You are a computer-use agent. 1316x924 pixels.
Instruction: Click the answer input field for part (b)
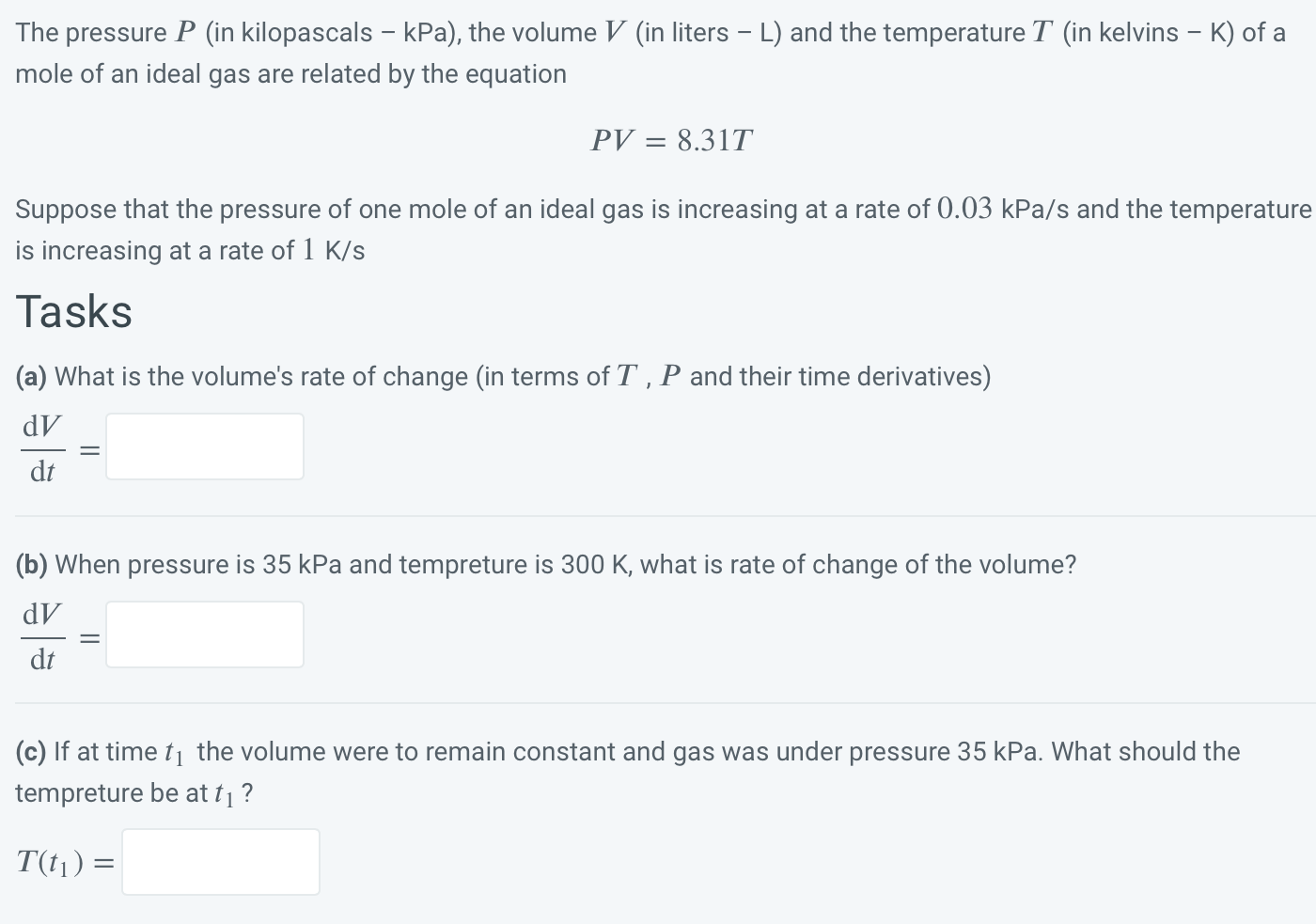click(203, 634)
